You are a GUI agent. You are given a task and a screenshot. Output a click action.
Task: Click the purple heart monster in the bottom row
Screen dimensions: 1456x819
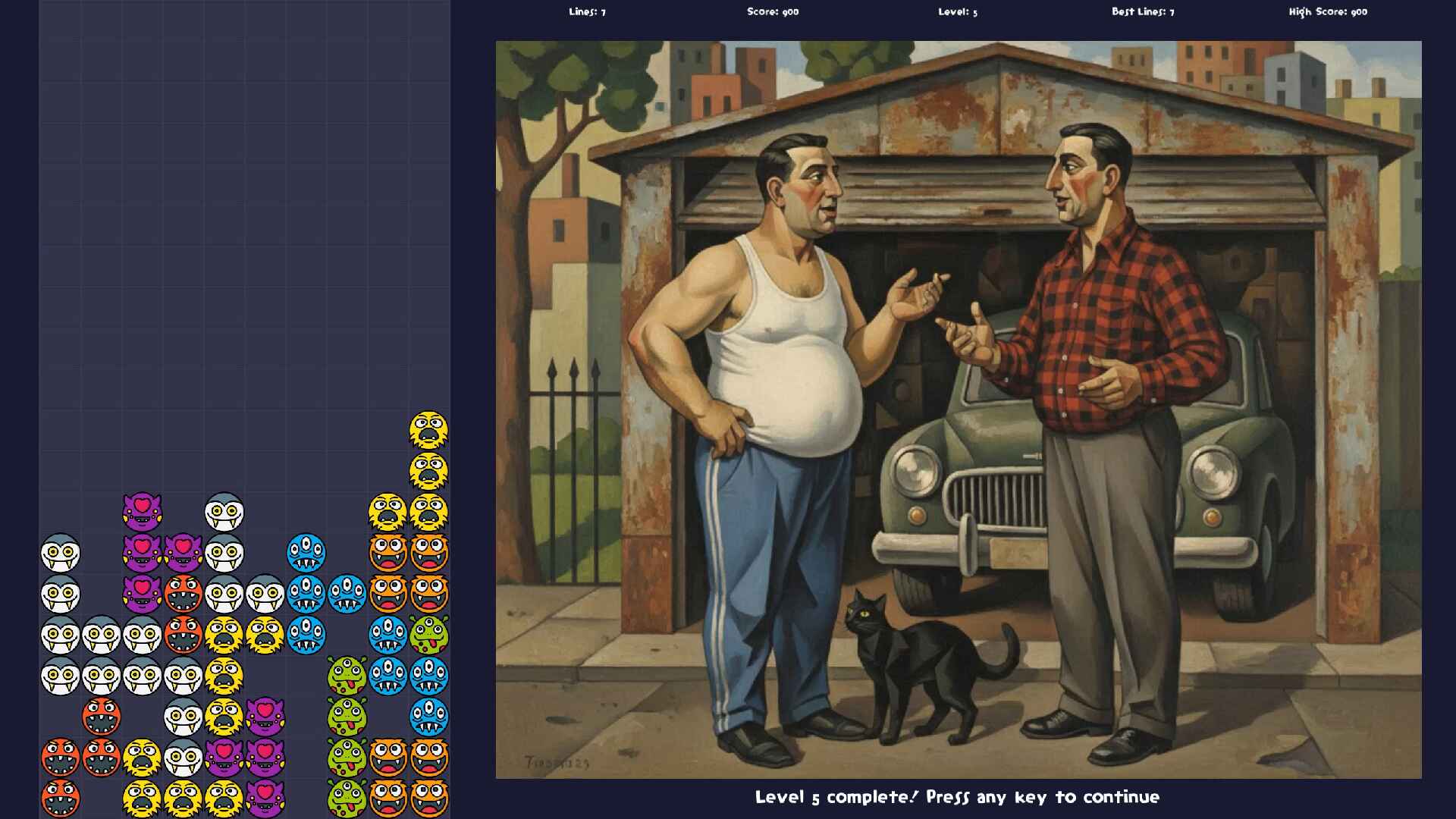265,799
